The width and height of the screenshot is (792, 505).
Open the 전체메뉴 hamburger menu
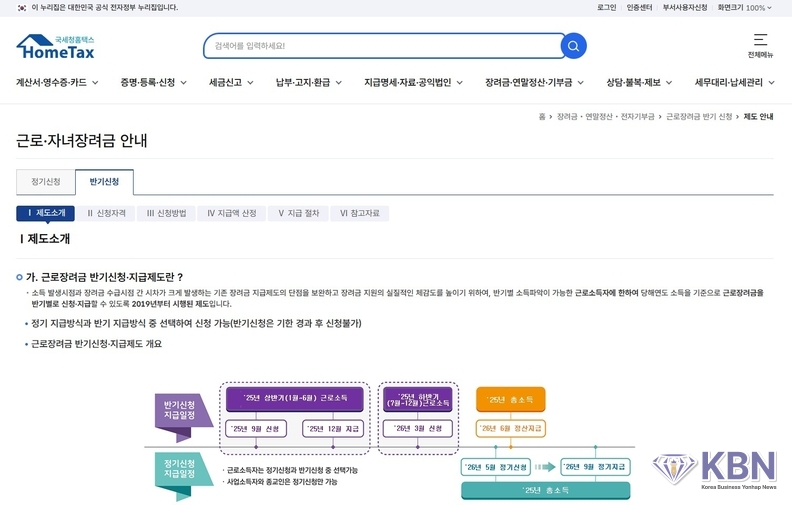(761, 46)
